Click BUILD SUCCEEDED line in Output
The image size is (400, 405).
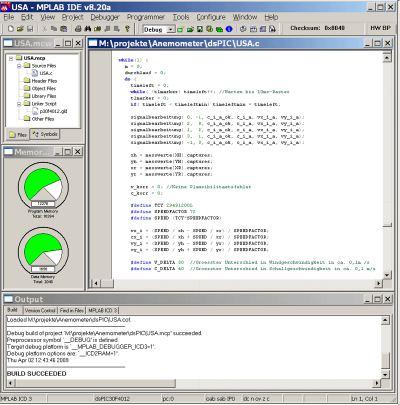click(37, 374)
